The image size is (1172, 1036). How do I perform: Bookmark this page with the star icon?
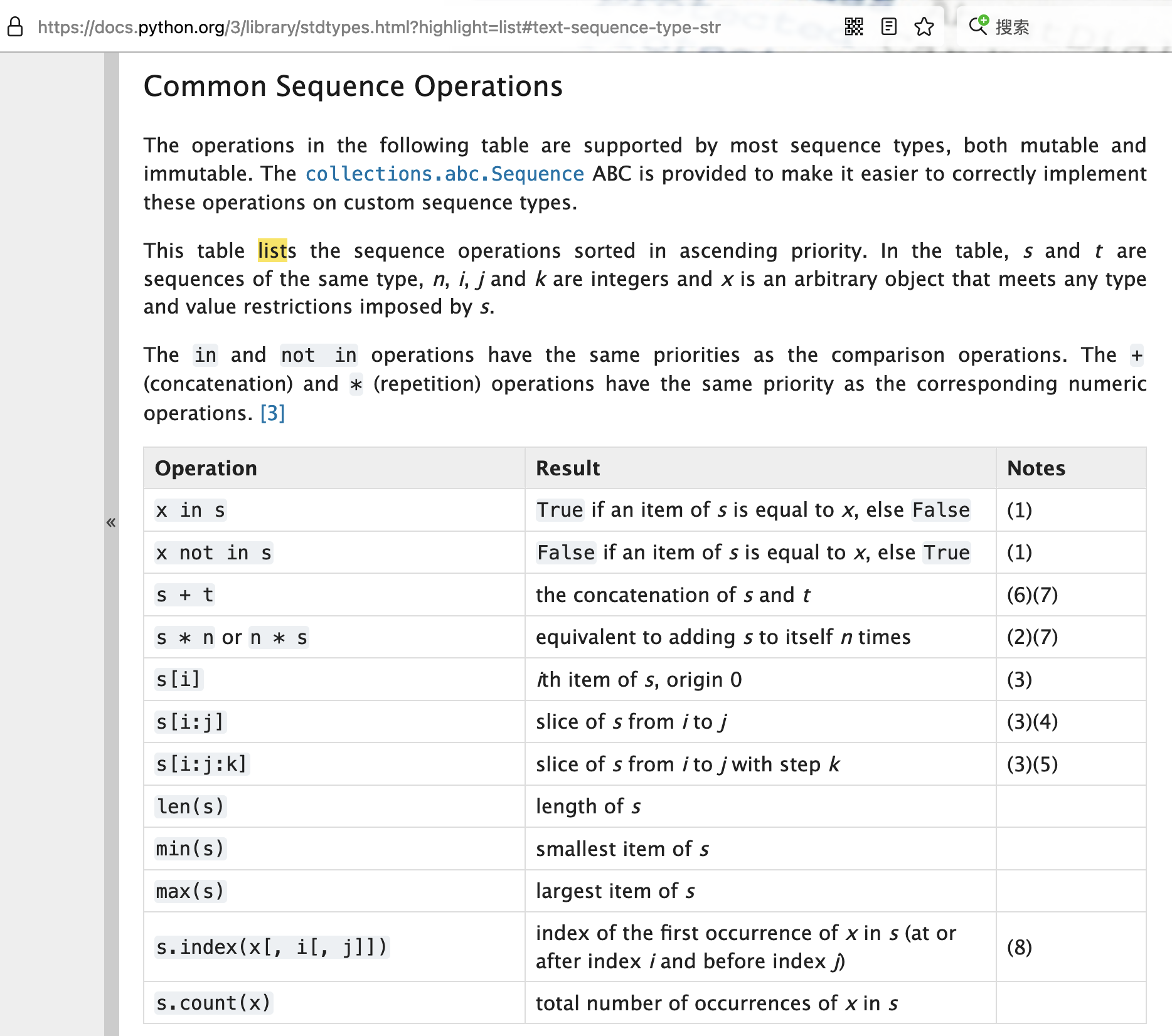coord(924,26)
